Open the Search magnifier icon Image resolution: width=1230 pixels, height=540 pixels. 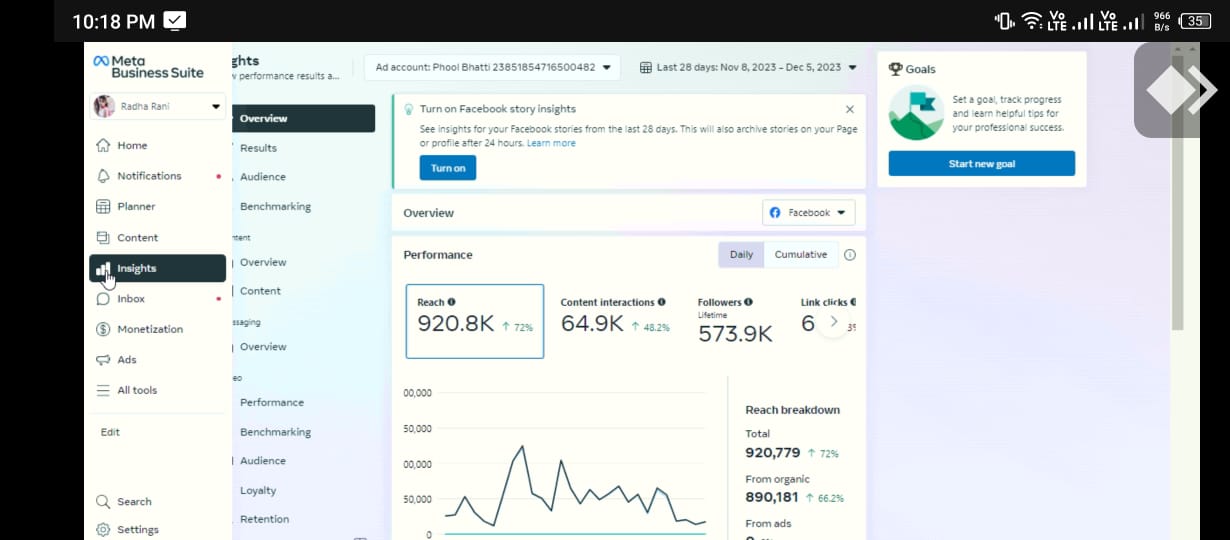[x=103, y=502]
